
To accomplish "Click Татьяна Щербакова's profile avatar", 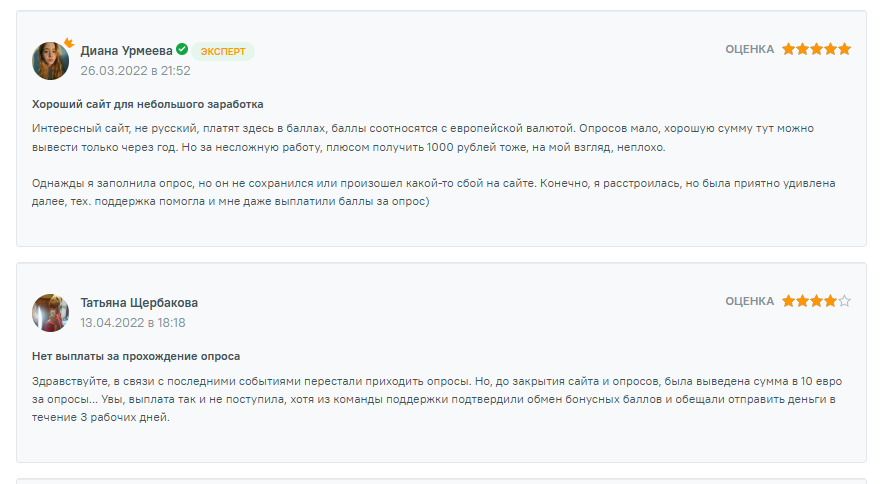I will (50, 312).
